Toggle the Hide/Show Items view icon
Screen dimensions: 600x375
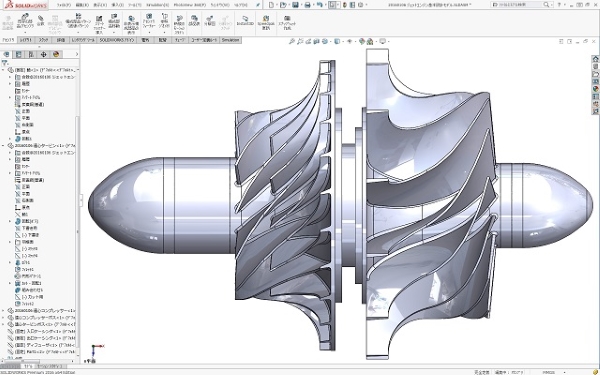349,41
